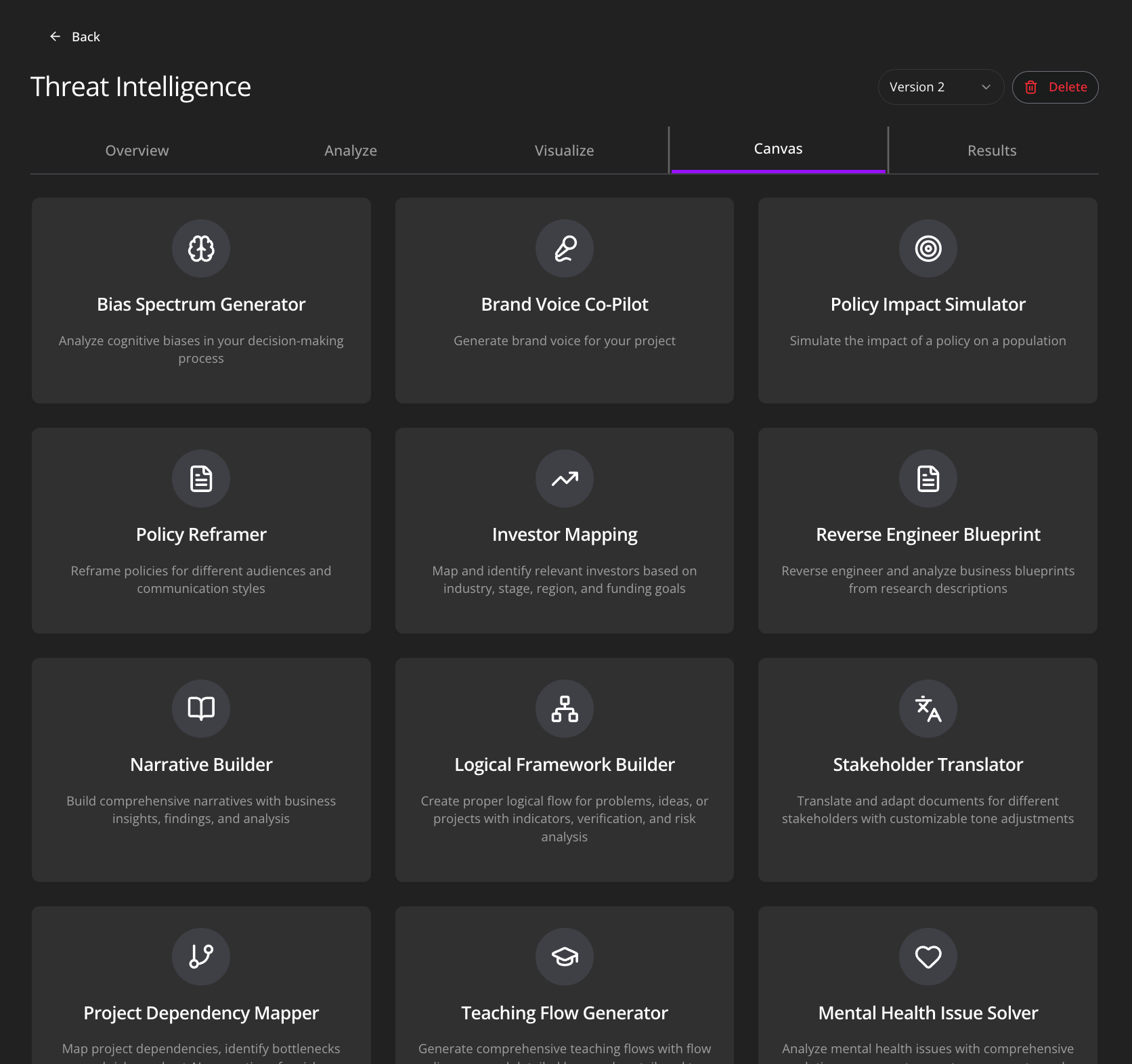
Task: Open the Version 2 dropdown
Action: (940, 87)
